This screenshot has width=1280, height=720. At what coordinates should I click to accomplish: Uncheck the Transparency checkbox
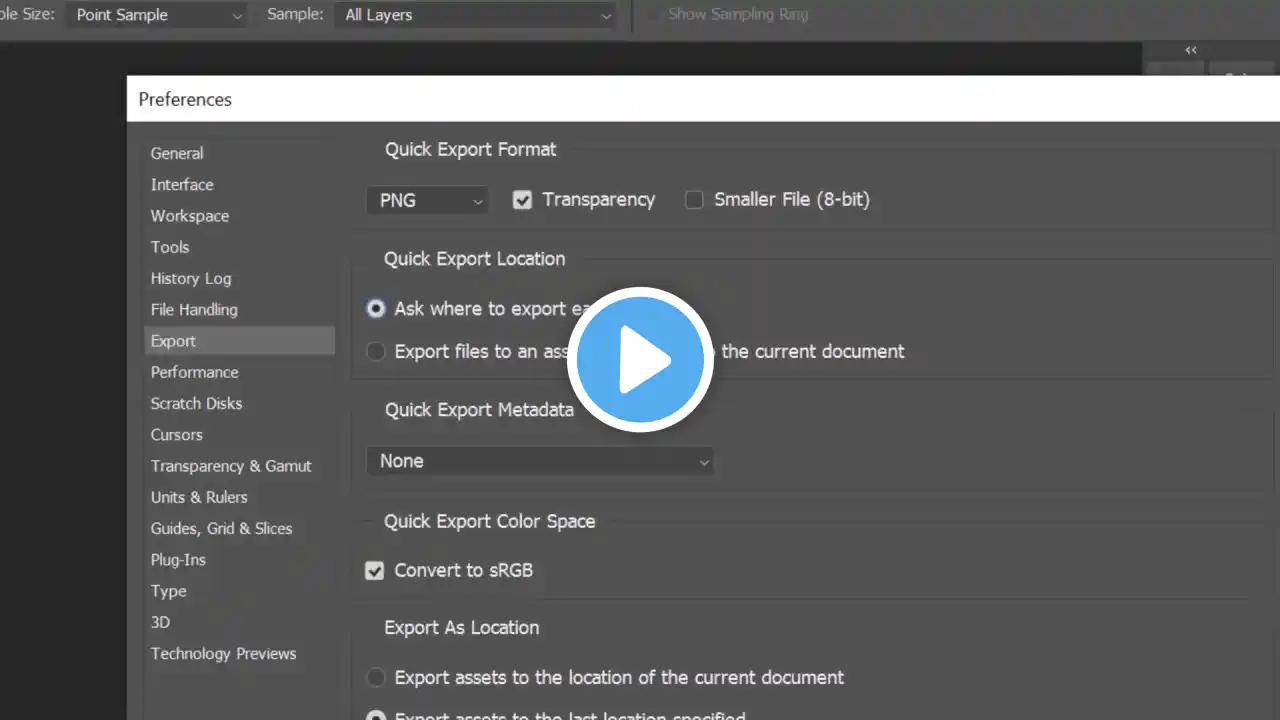522,200
